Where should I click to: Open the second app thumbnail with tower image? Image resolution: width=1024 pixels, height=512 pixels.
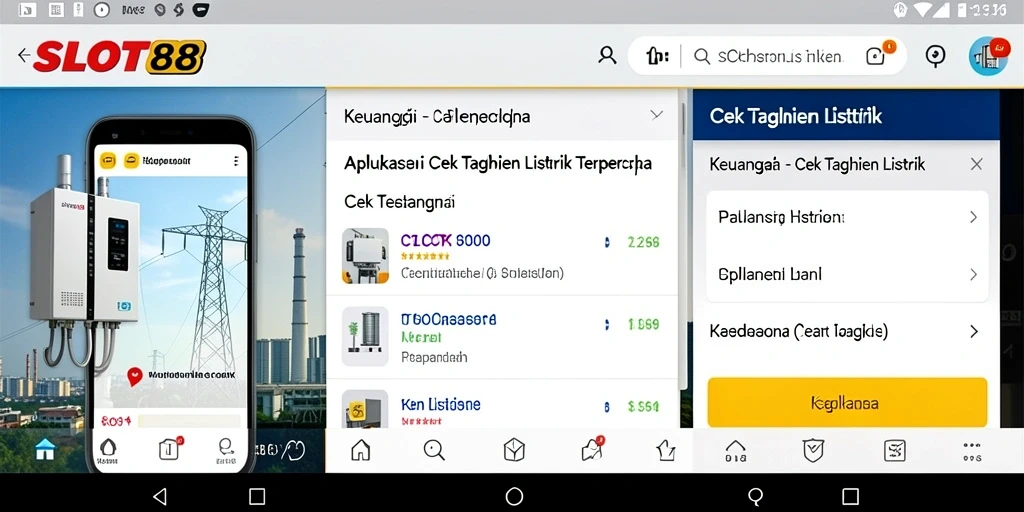[x=365, y=337]
